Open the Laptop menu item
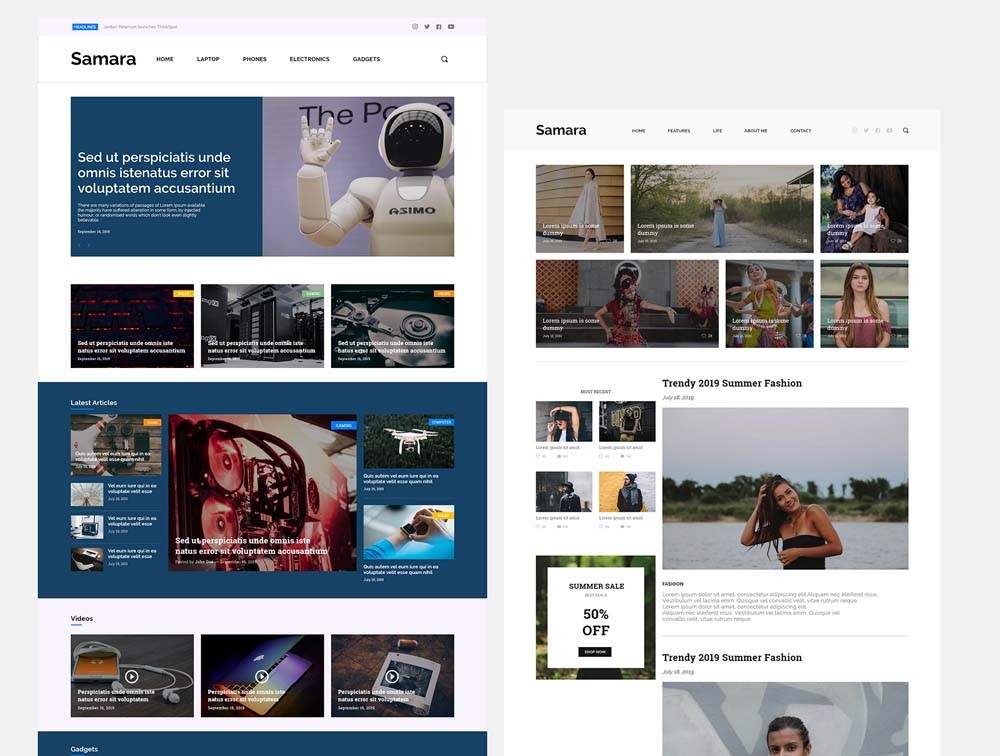The height and width of the screenshot is (756, 1000). (208, 59)
